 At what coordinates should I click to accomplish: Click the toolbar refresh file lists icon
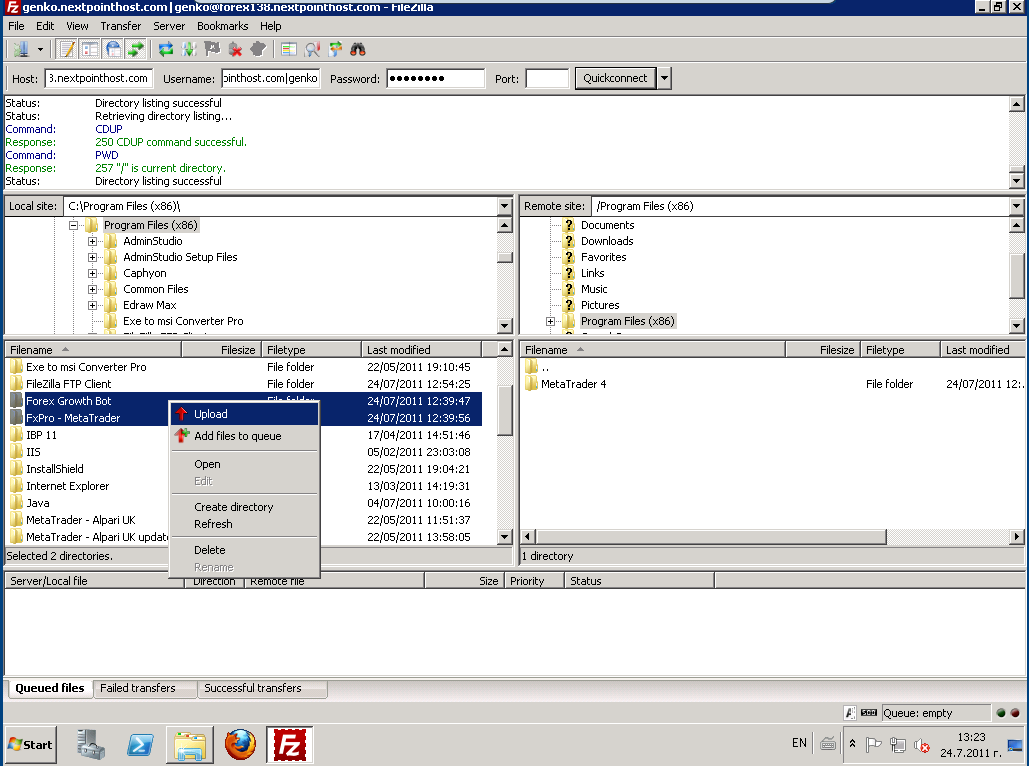coord(166,49)
